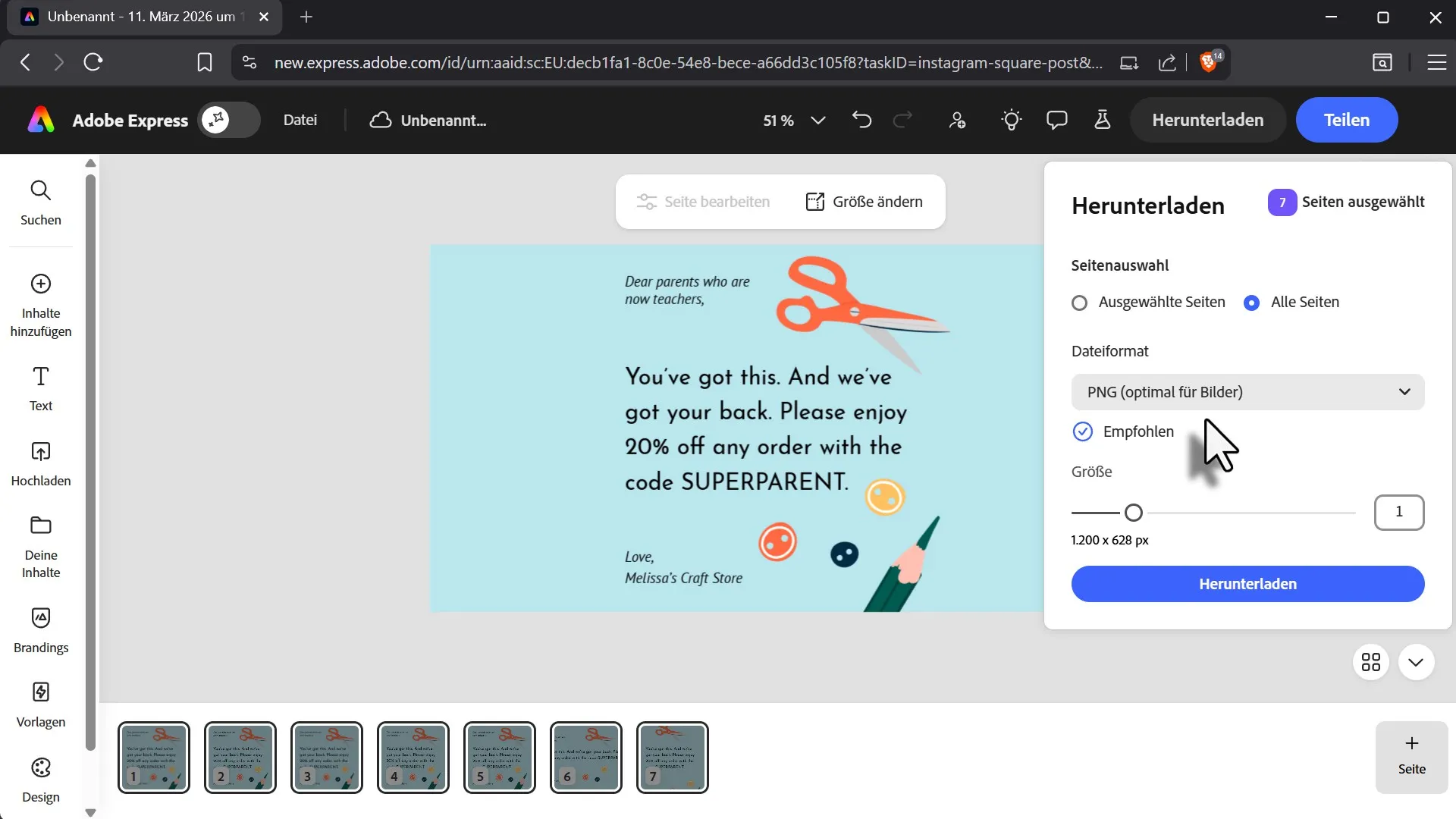Open the Datei menu
1456x819 pixels.
[x=300, y=120]
